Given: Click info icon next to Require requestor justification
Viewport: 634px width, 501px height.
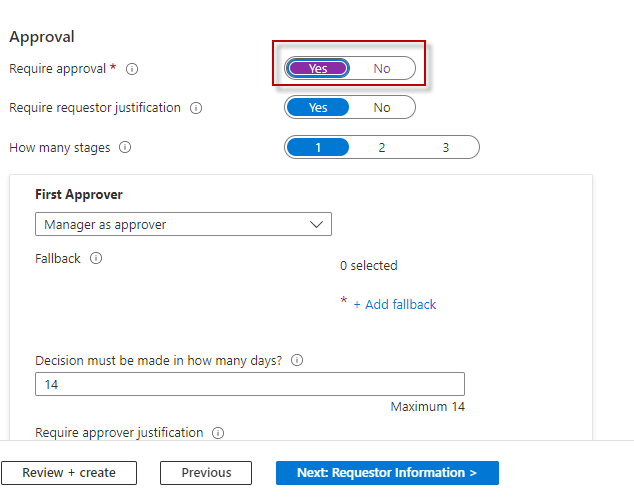Looking at the screenshot, I should tap(196, 108).
